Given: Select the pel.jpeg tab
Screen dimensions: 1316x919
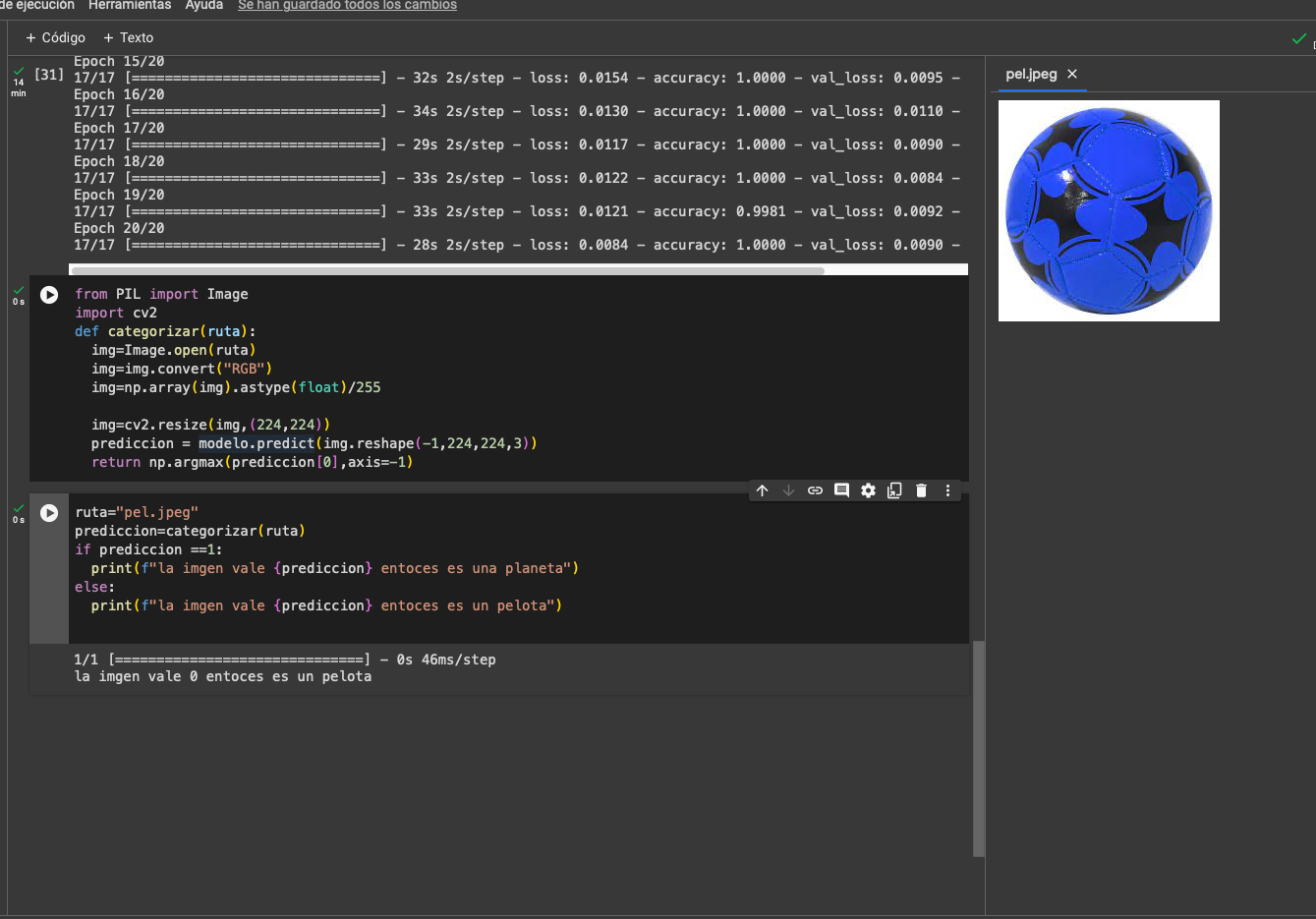Looking at the screenshot, I should point(1031,74).
